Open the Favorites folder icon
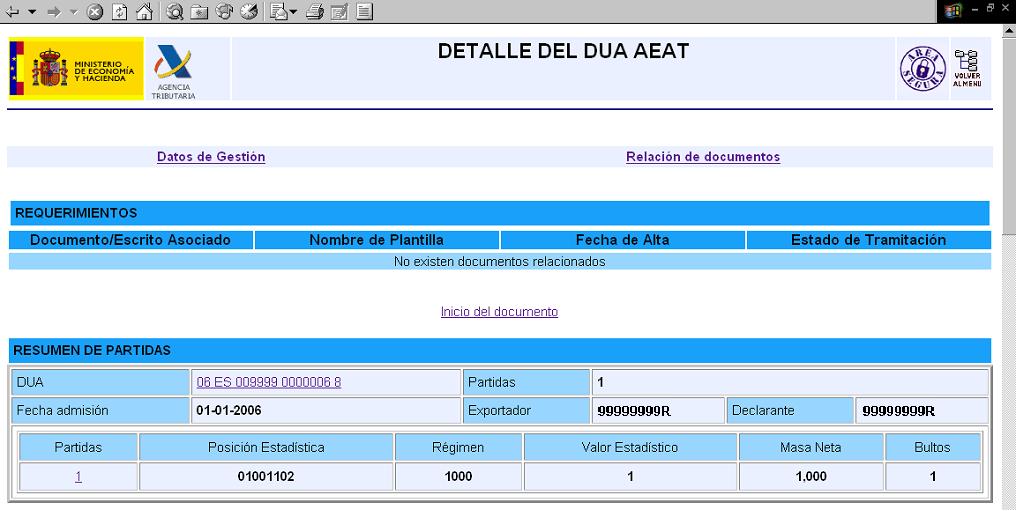 pos(199,12)
